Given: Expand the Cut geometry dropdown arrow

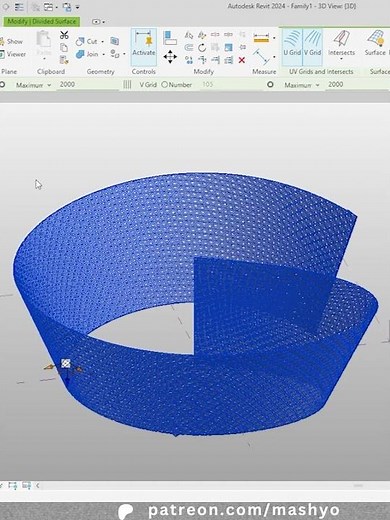Looking at the screenshot, I should [103, 42].
